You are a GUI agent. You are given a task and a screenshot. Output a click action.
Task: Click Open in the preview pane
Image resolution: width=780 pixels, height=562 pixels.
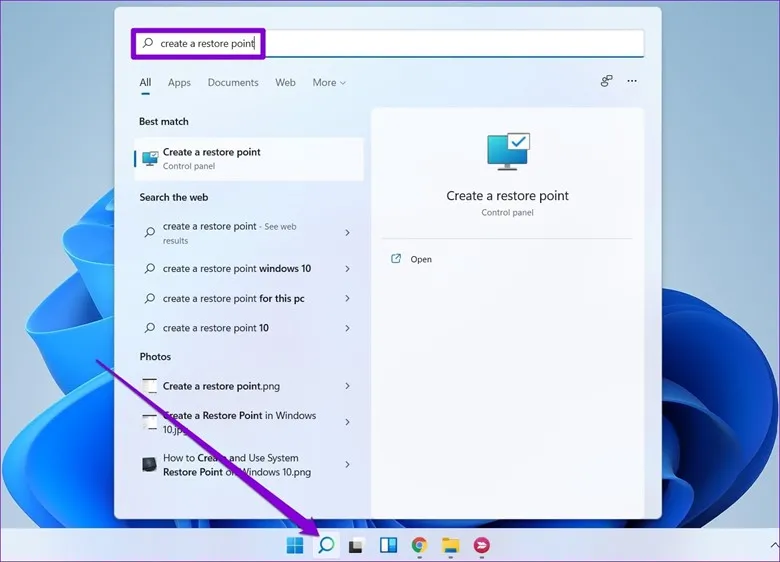421,259
